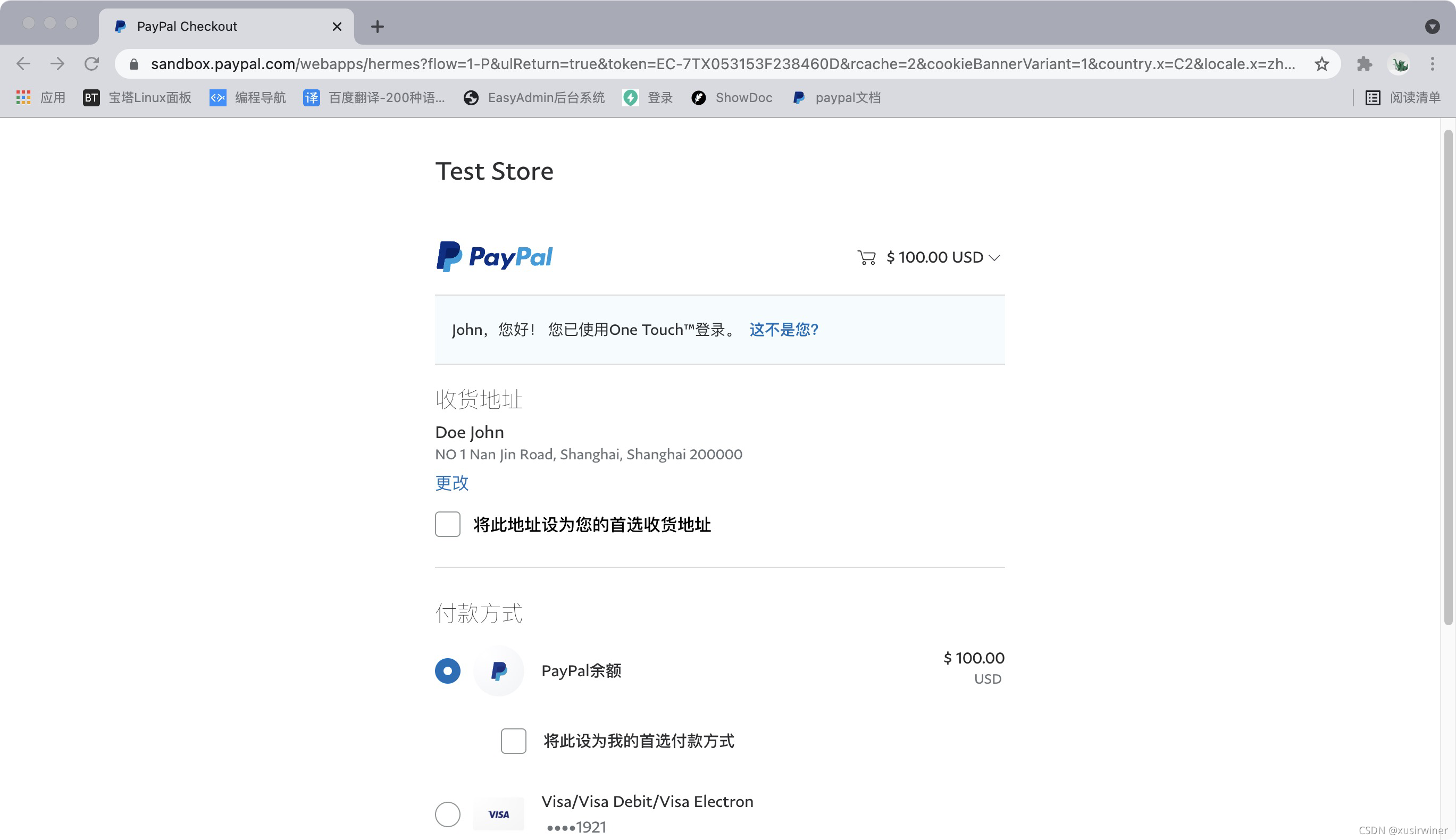This screenshot has height=840, width=1456.
Task: Click the 这不是您? link
Action: coord(784,330)
